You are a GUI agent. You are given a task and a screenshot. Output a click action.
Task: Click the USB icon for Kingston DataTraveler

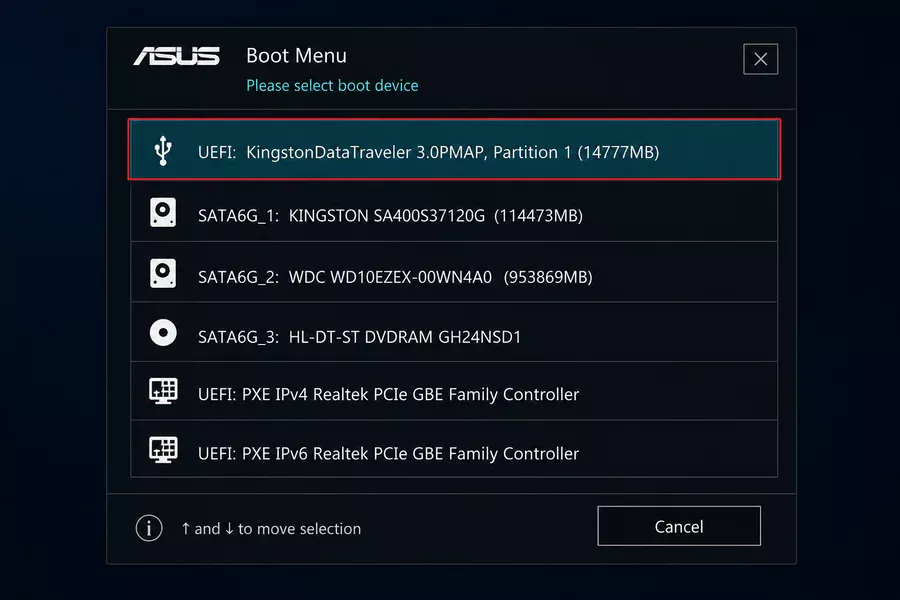[163, 150]
